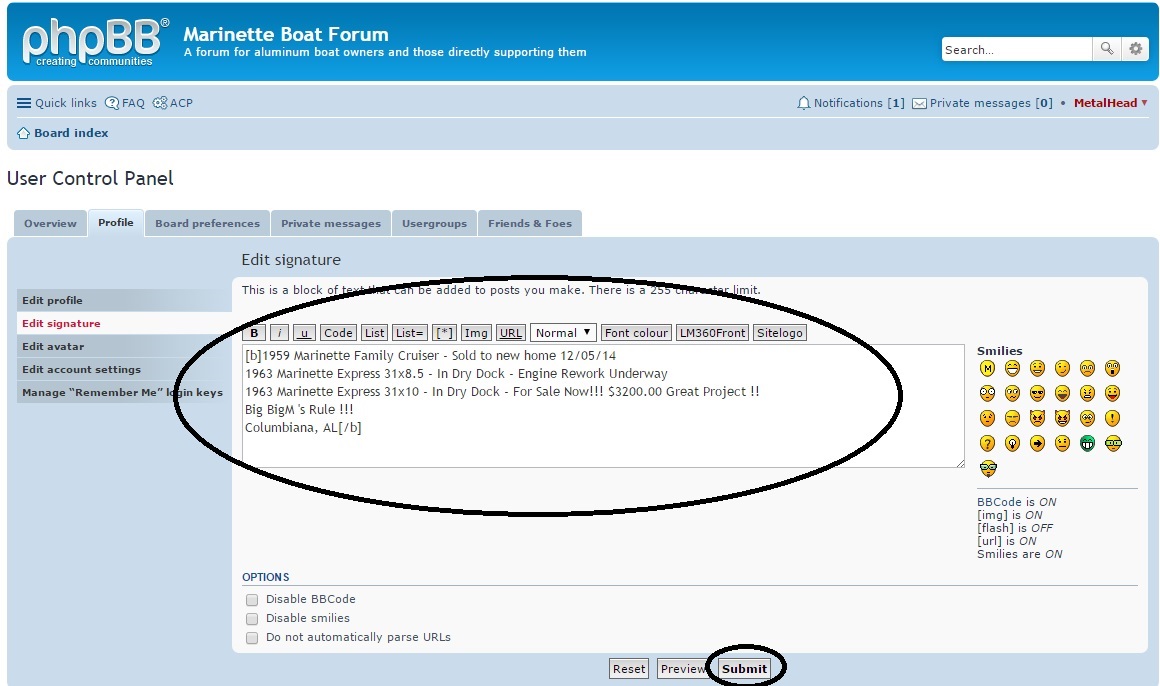Open the Friends & Foes tab
Image resolution: width=1160 pixels, height=686 pixels.
(529, 224)
